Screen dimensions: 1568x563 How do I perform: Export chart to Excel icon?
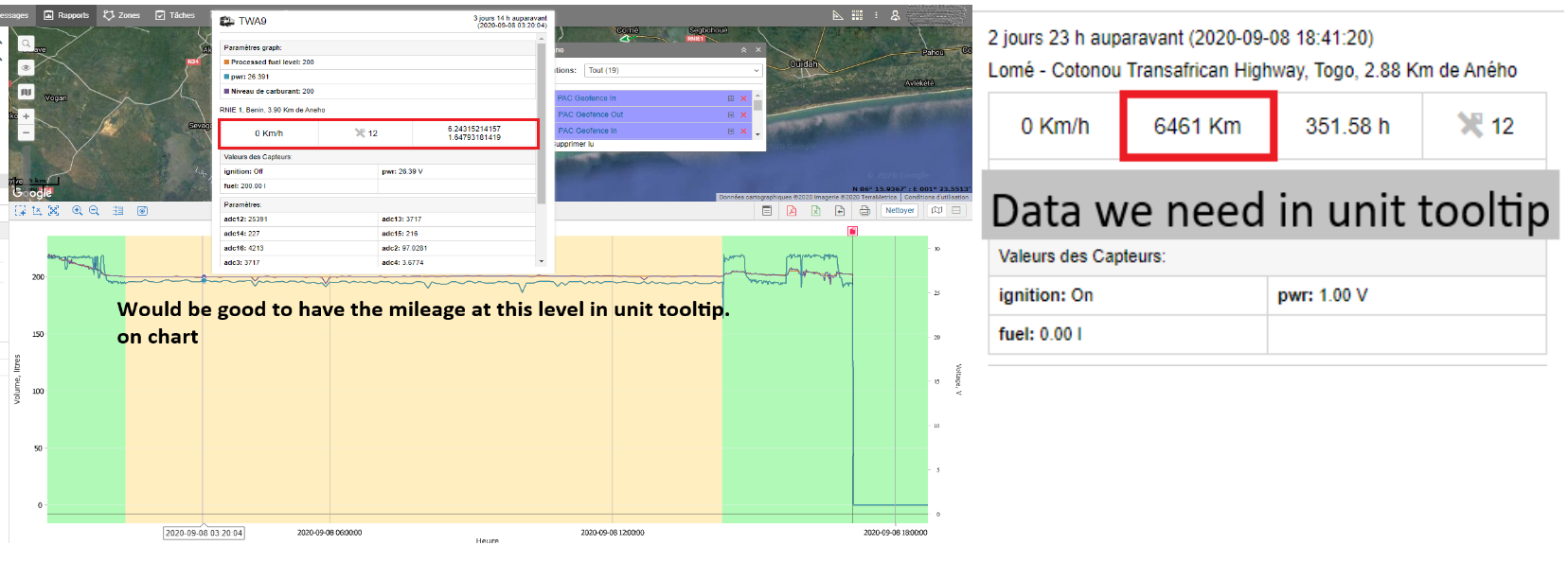[x=815, y=211]
